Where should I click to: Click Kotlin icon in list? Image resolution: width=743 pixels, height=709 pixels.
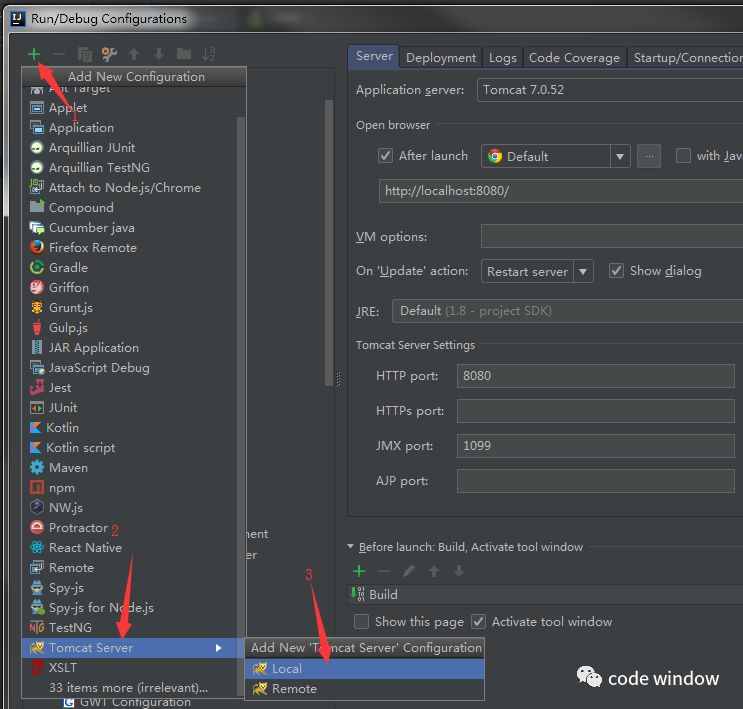[x=36, y=427]
